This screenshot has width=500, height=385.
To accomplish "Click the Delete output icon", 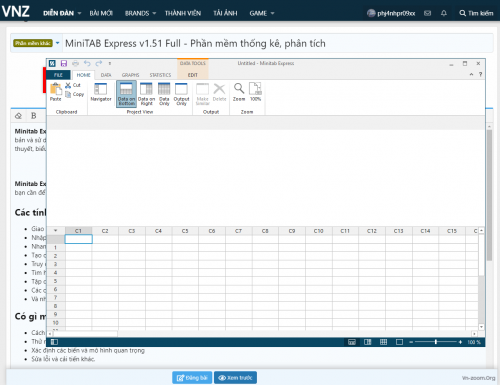I will point(219,92).
